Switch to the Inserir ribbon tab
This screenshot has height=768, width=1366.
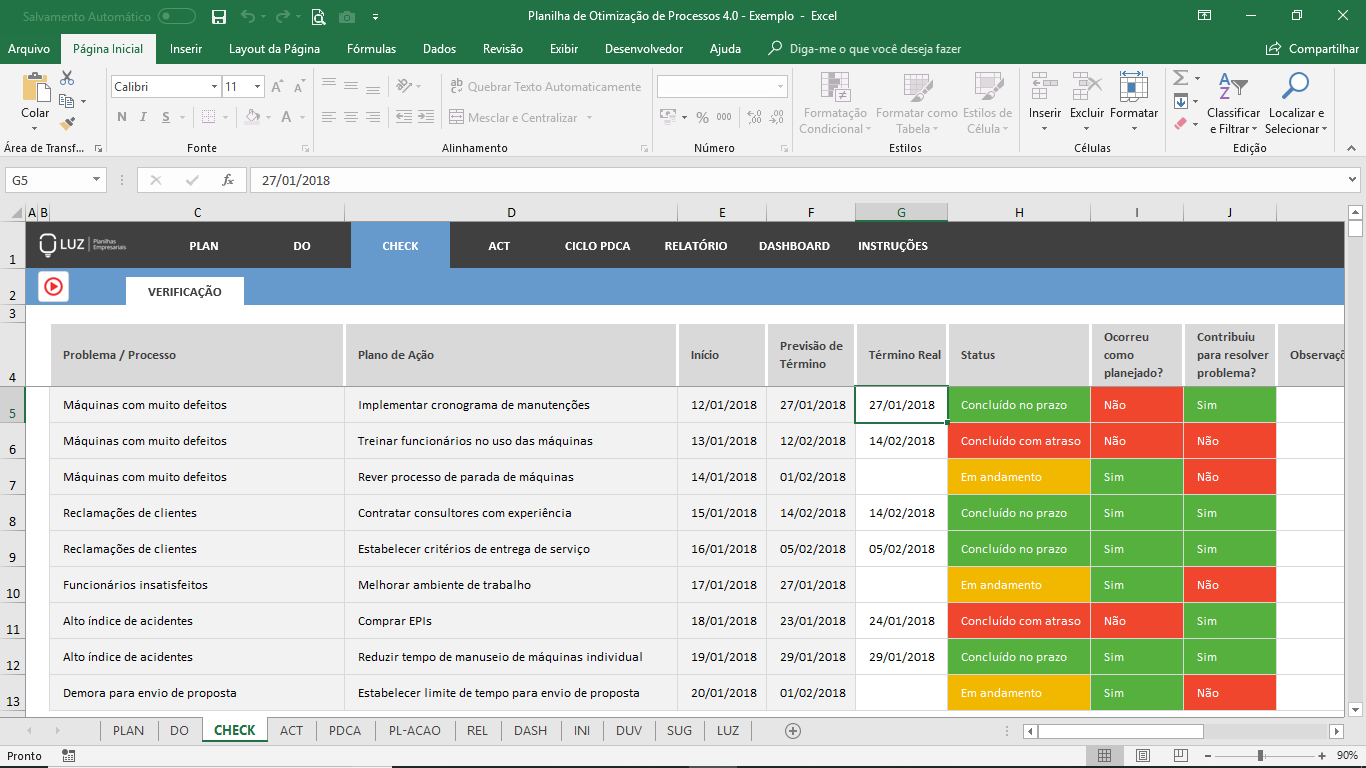click(x=186, y=49)
